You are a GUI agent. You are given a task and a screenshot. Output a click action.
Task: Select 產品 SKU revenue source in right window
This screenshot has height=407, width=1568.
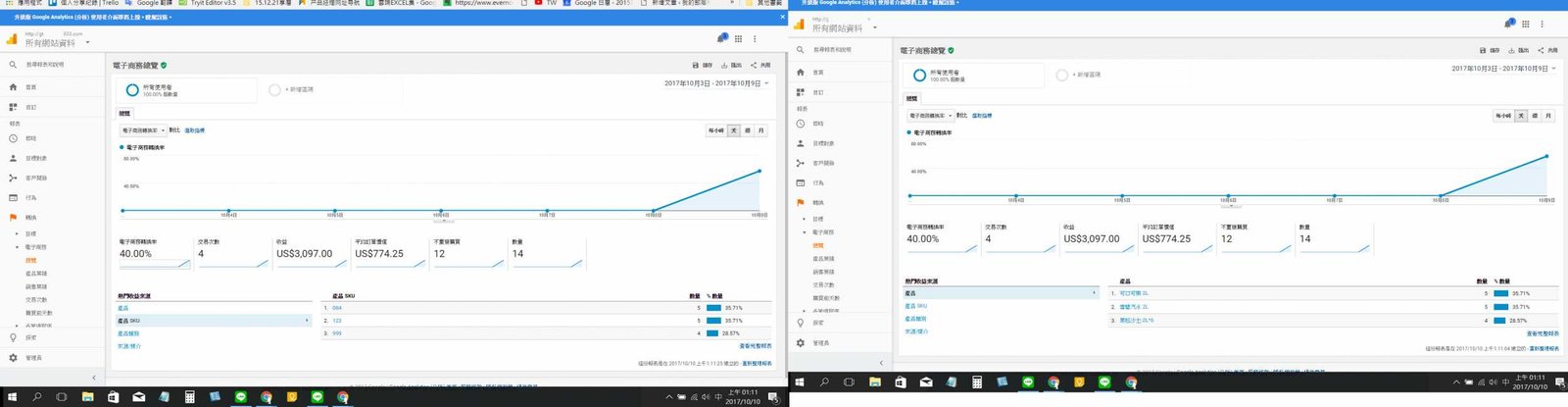[915, 306]
